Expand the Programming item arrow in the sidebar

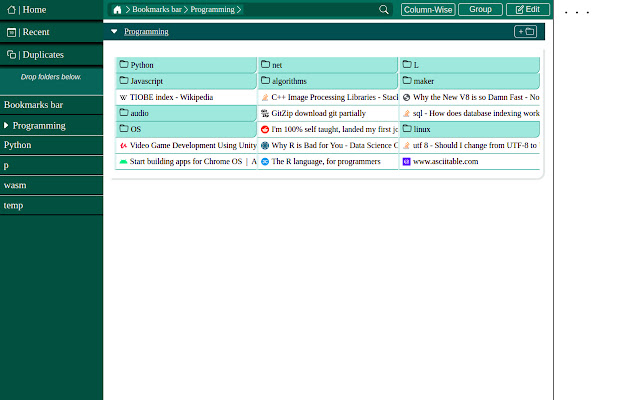[6, 125]
